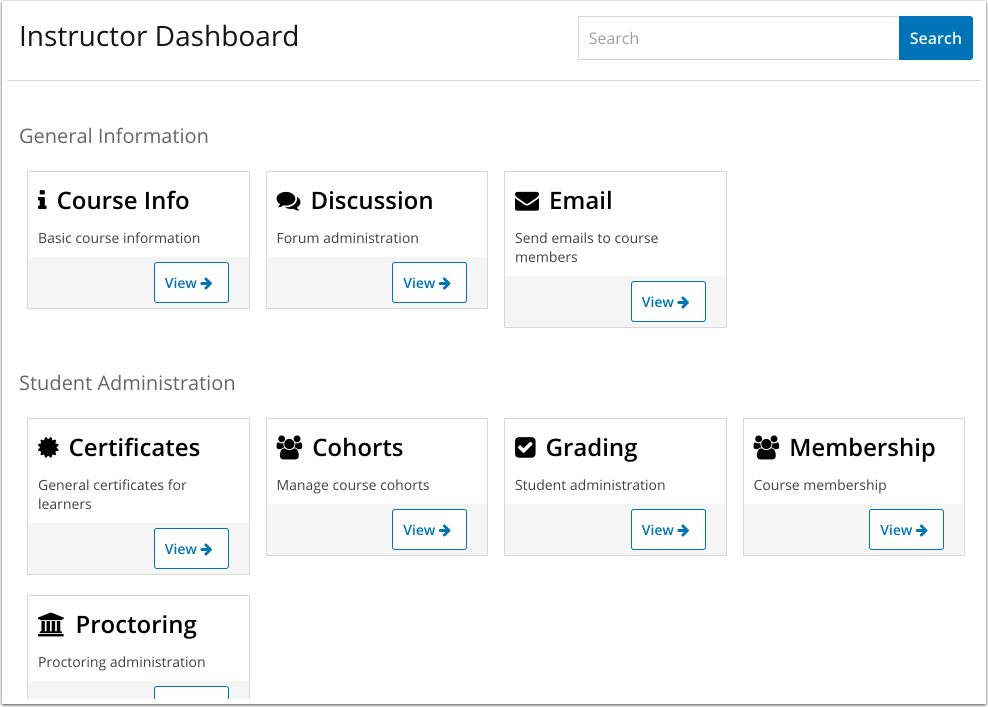
Task: Open Membership via its View button
Action: pyautogui.click(x=906, y=529)
